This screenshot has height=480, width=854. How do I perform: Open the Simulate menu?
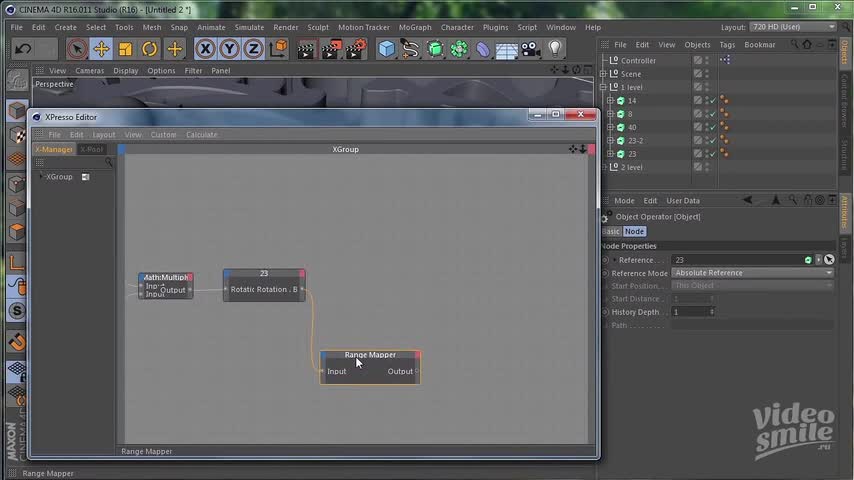pyautogui.click(x=249, y=27)
